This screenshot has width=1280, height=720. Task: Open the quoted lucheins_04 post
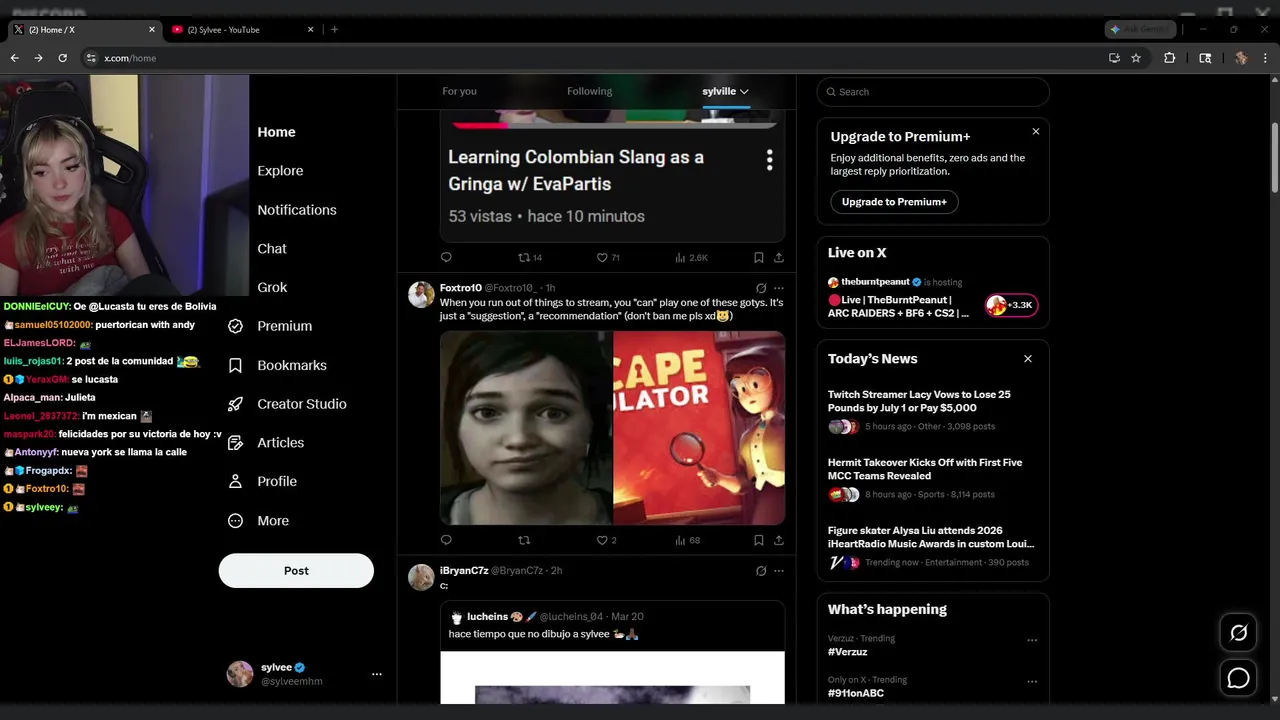point(612,652)
